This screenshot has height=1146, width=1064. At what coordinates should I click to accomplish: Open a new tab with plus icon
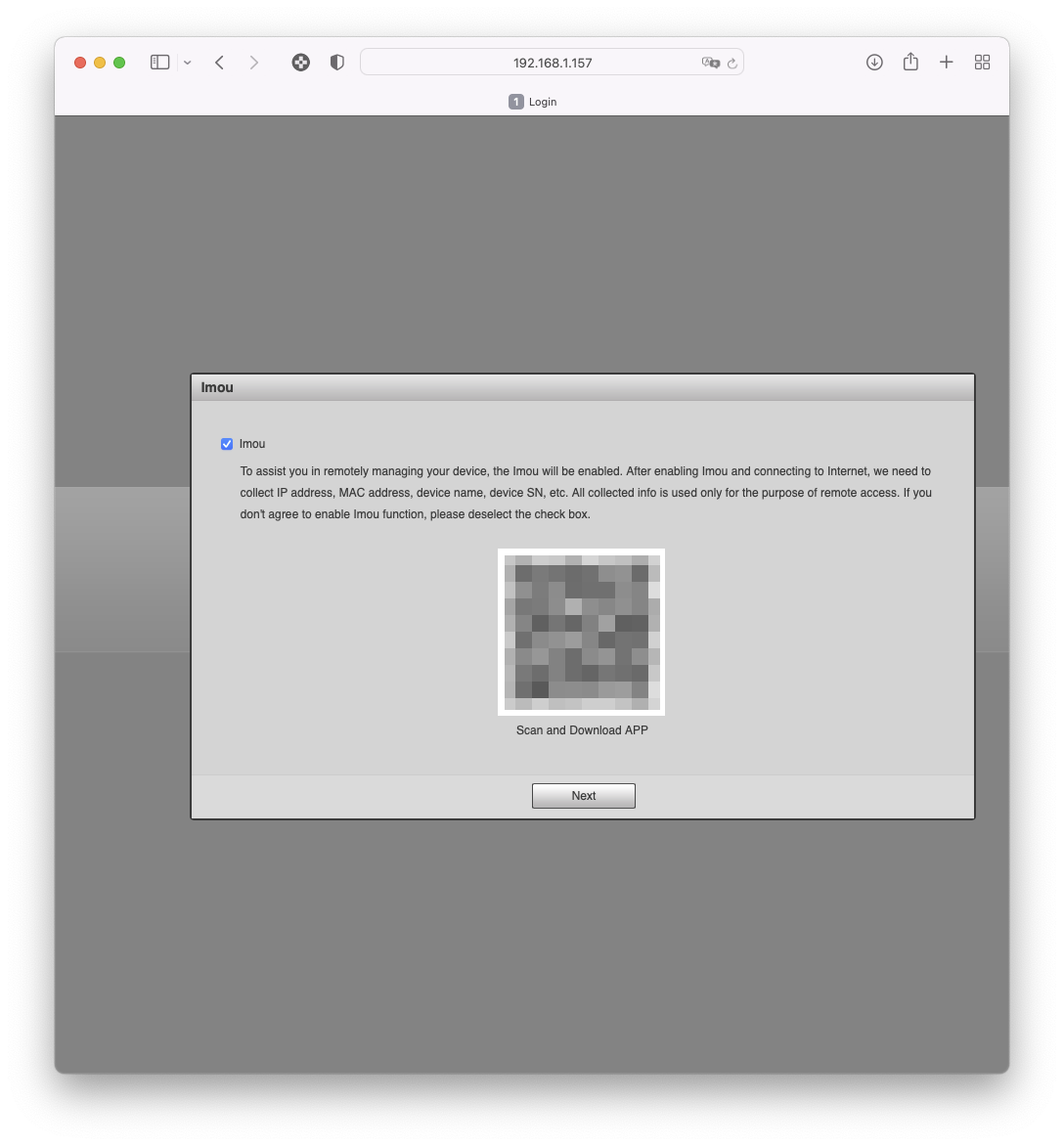pos(947,63)
